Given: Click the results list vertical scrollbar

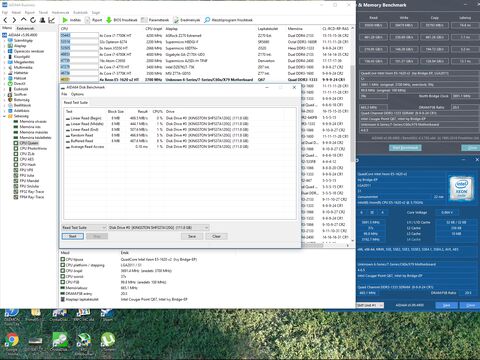Looking at the screenshot, I should [x=352, y=113].
